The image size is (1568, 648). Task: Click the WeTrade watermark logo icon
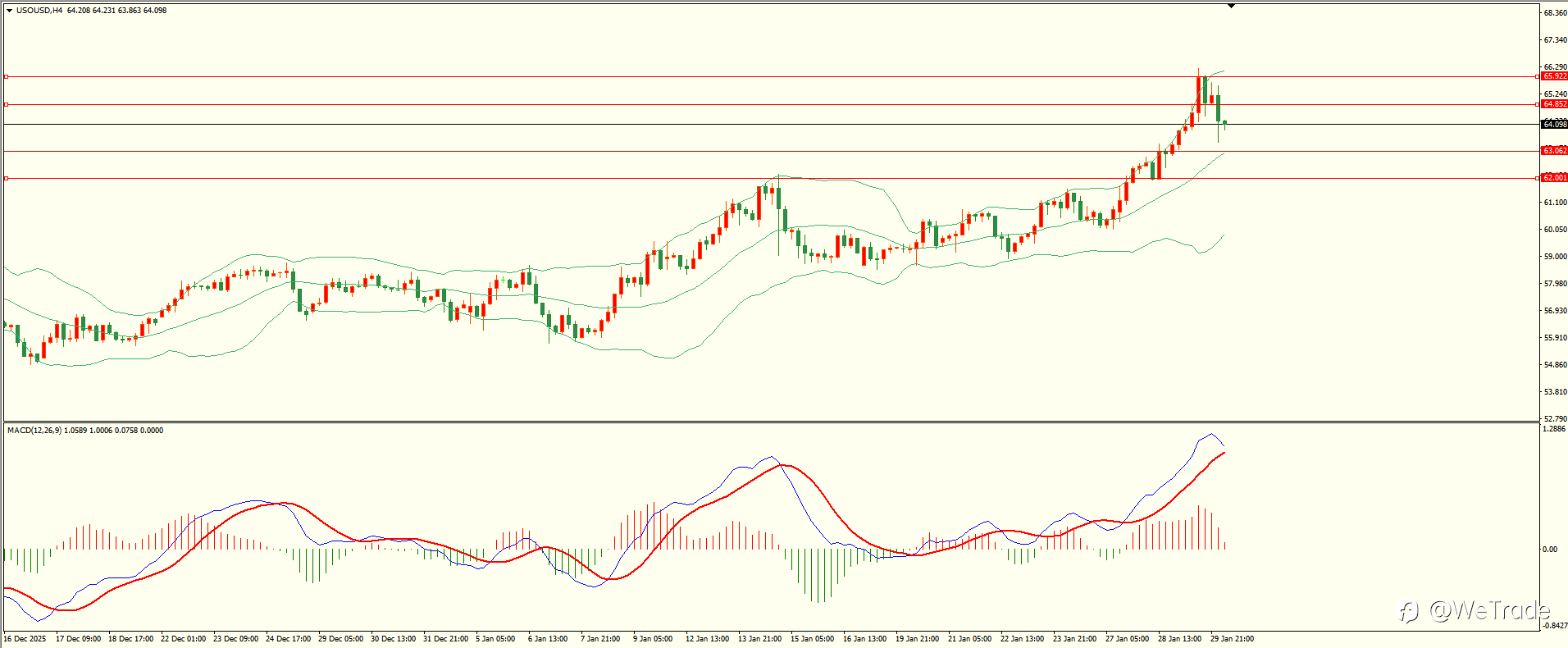[x=1408, y=611]
